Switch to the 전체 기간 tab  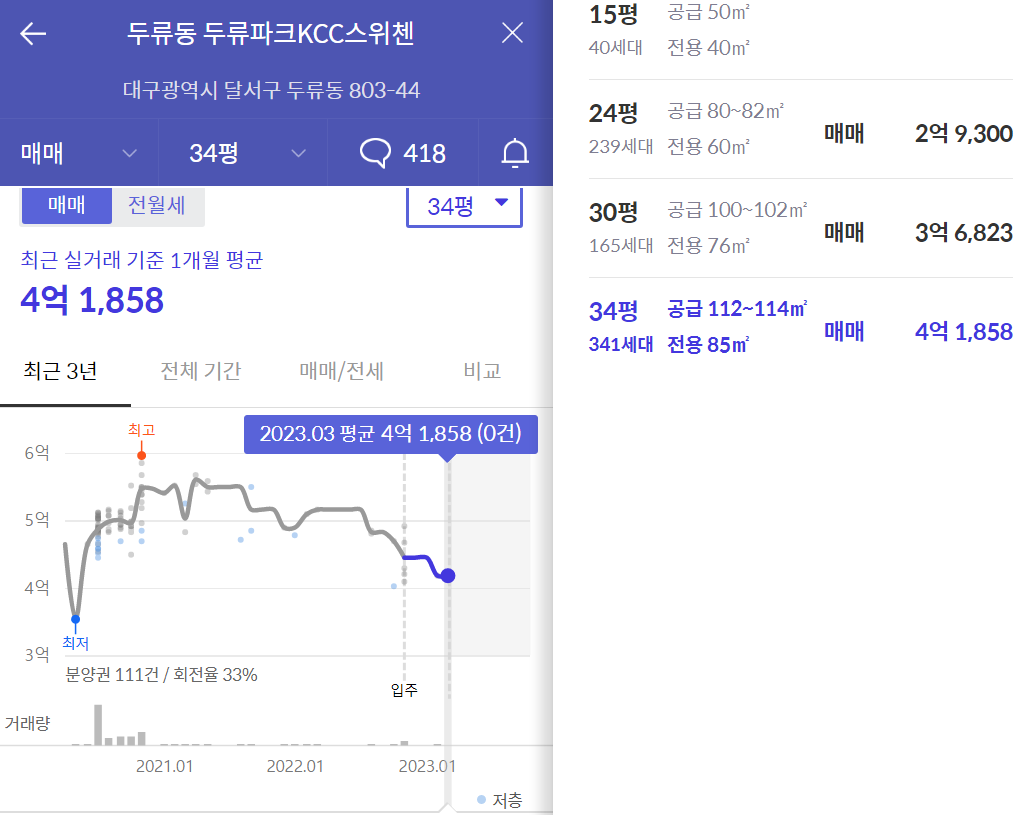click(x=201, y=371)
